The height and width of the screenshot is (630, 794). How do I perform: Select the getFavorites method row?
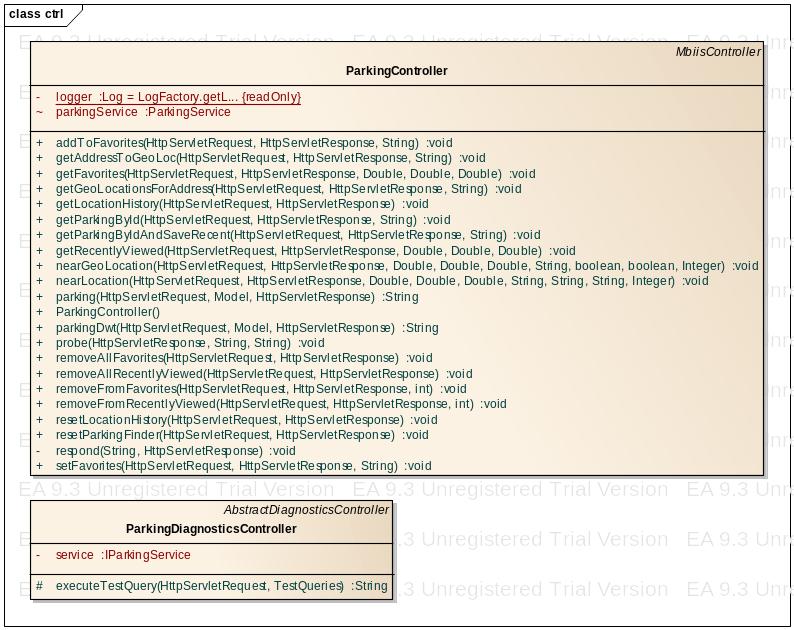pyautogui.click(x=296, y=174)
